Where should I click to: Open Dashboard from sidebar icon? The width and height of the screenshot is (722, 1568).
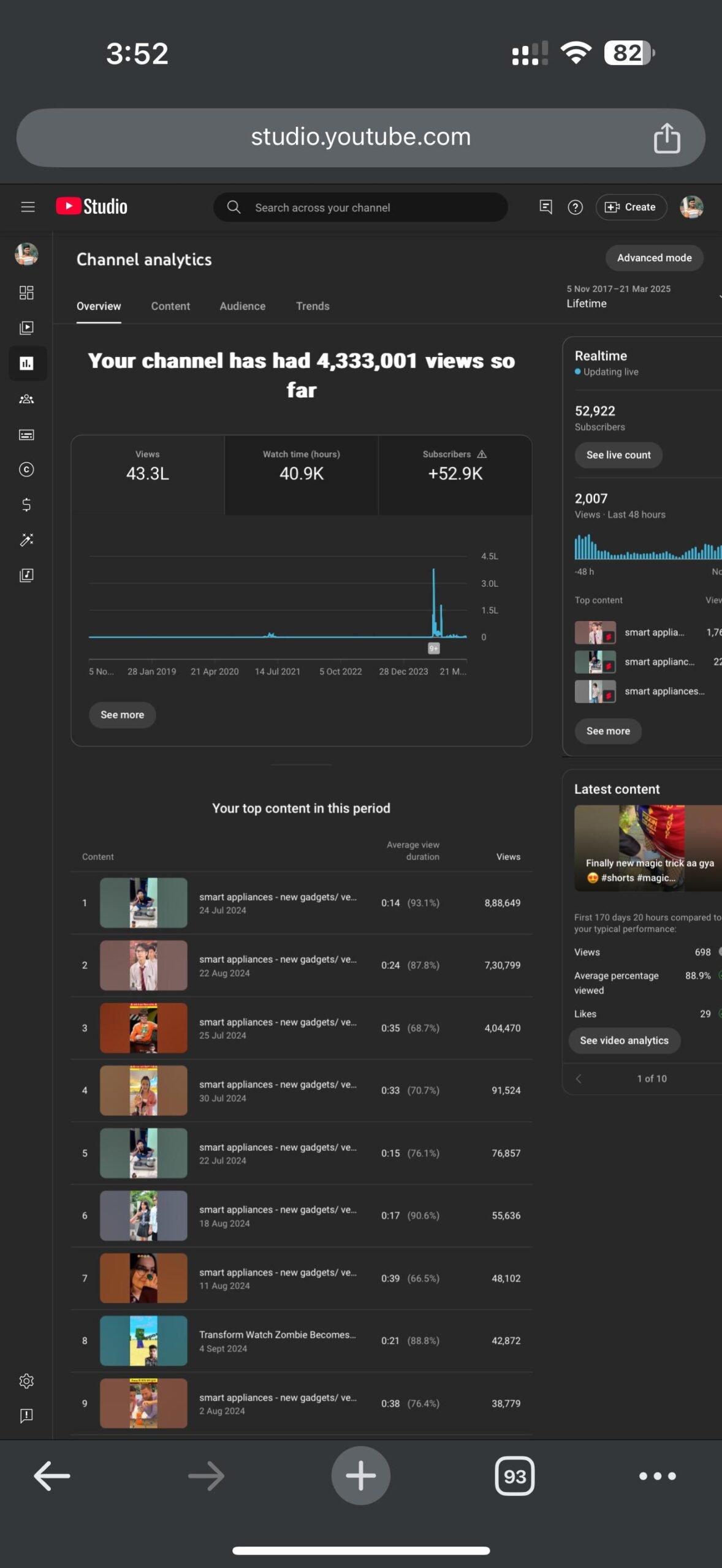coord(26,292)
